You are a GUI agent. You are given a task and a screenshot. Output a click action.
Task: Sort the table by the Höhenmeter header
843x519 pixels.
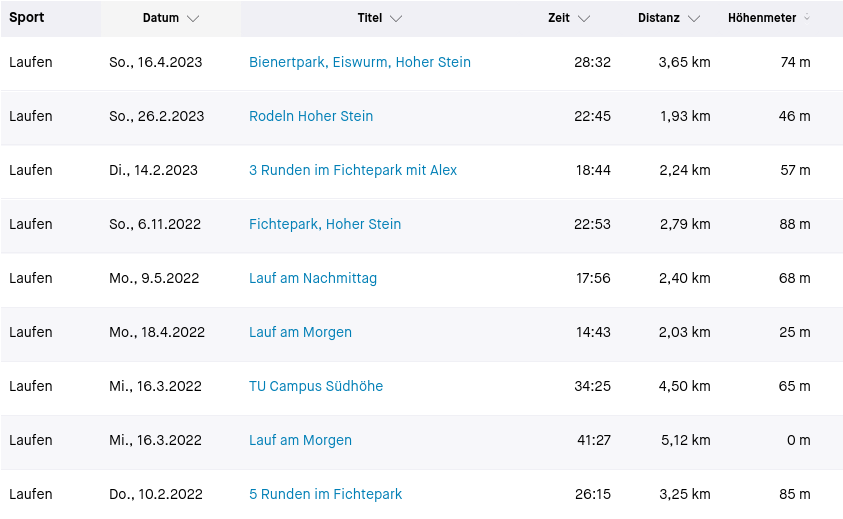click(762, 19)
